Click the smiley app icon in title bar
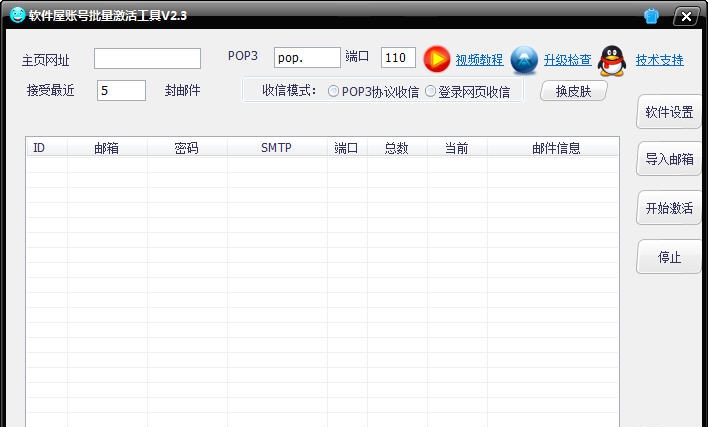 click(x=18, y=15)
